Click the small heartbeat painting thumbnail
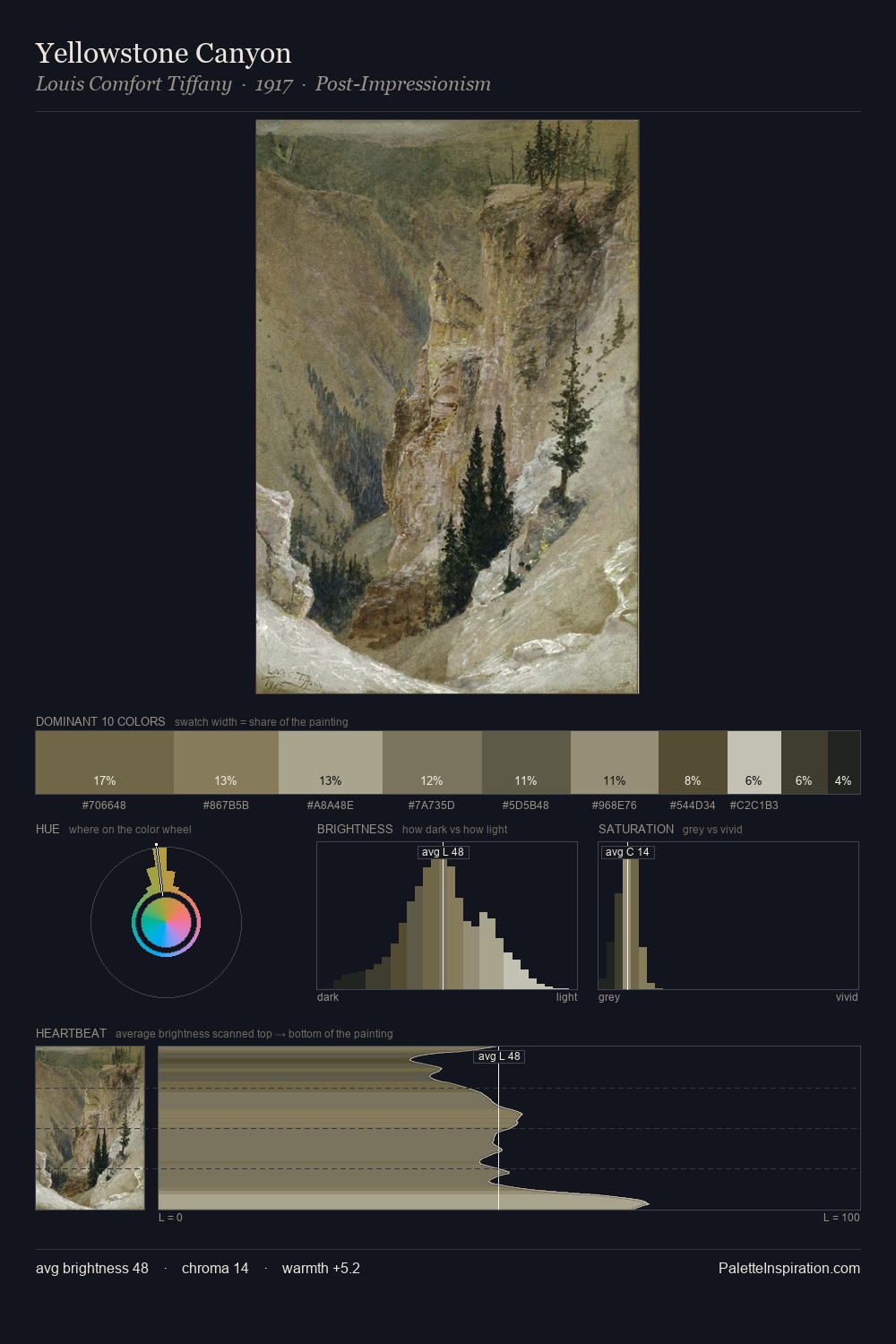Screen dimensions: 896x1344 pyautogui.click(x=90, y=1128)
